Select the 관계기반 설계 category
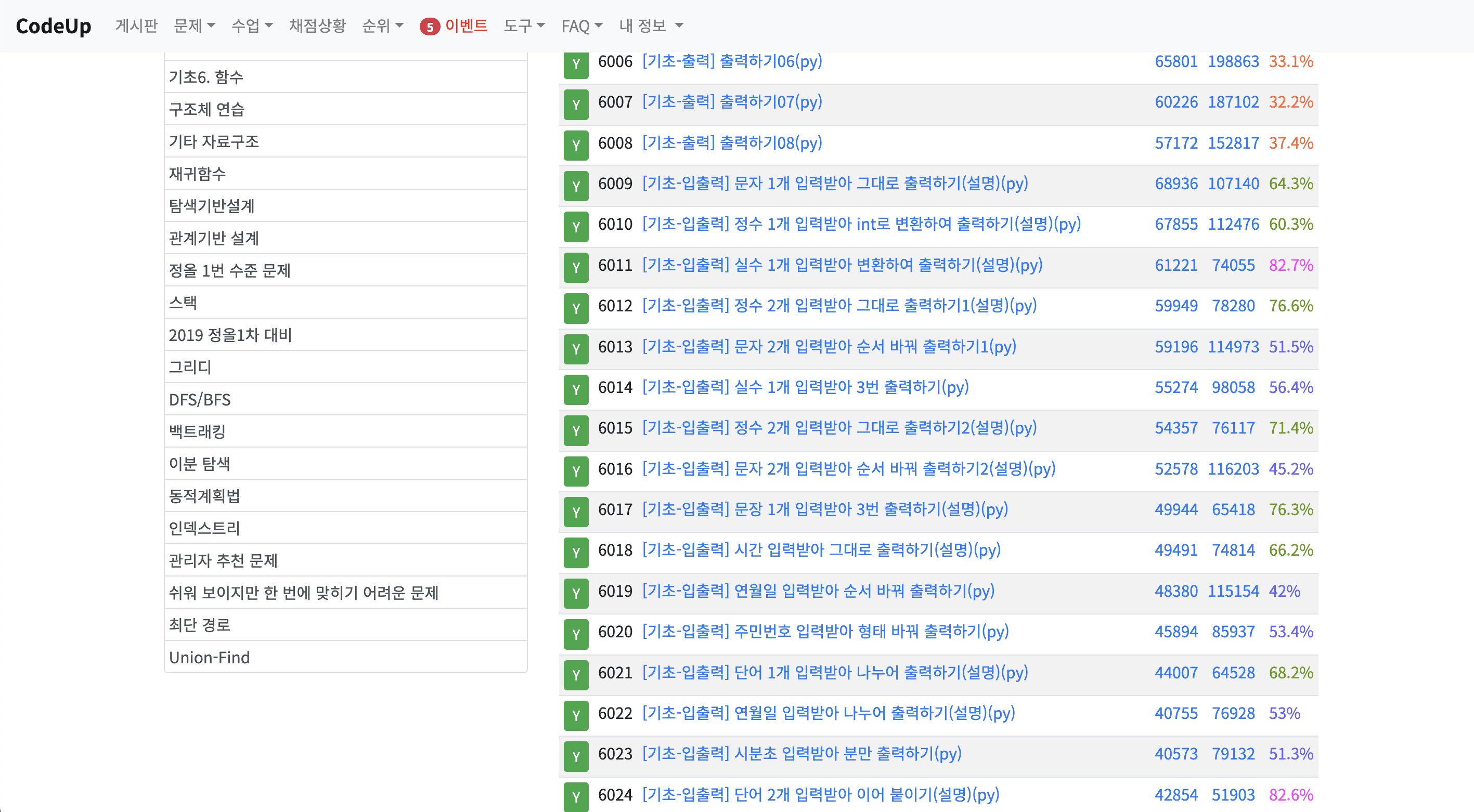Viewport: 1474px width, 812px height. [345, 238]
